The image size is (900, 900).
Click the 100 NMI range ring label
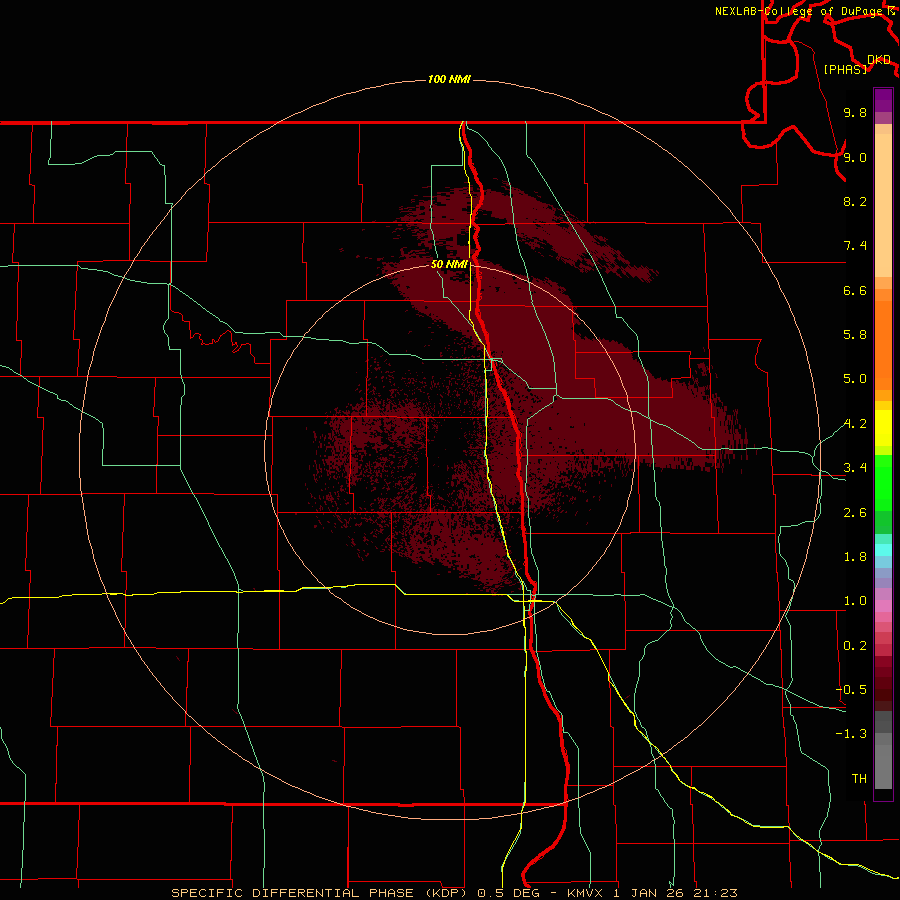click(449, 79)
